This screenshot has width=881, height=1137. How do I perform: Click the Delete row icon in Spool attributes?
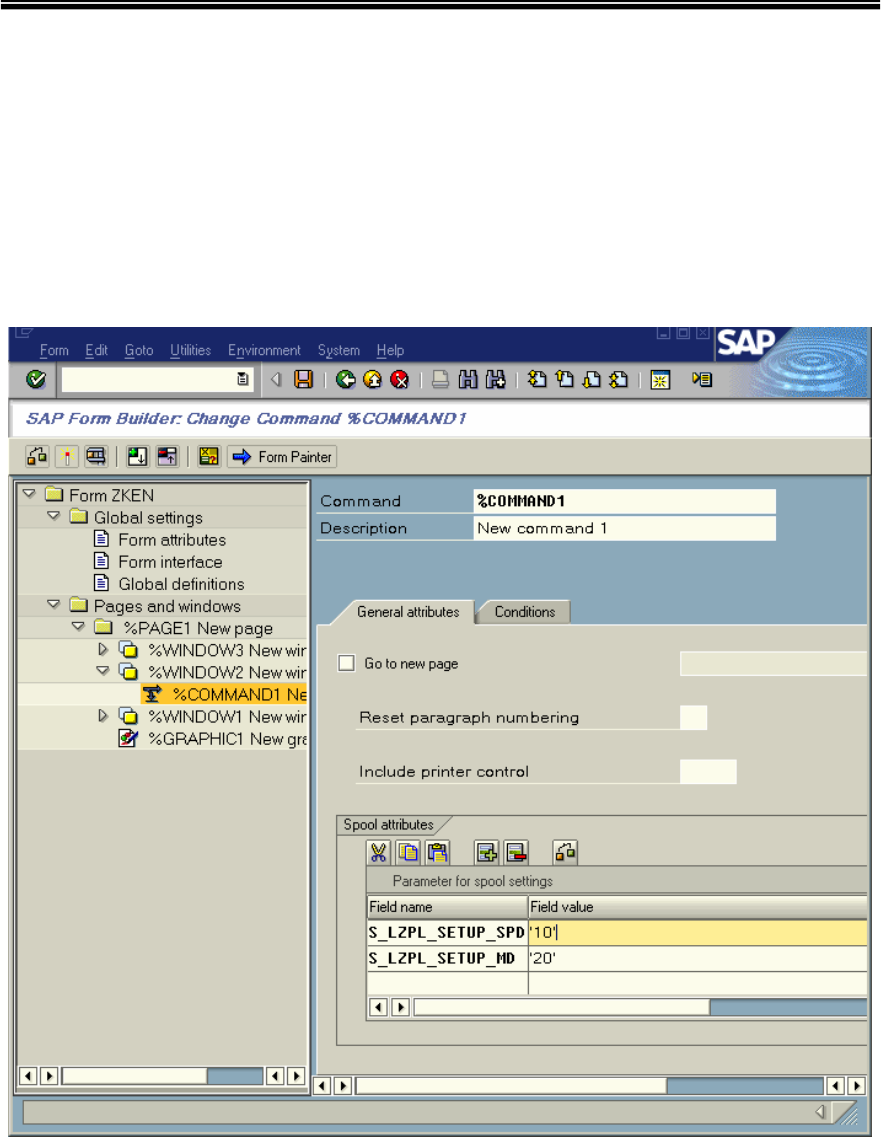(x=514, y=852)
